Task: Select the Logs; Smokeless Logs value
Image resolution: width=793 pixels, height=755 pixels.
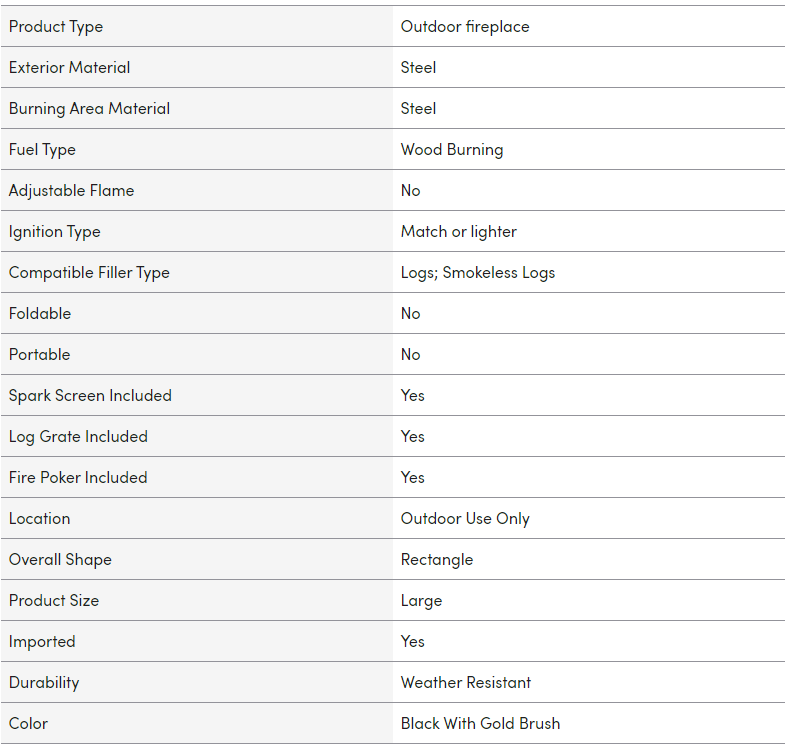Action: [x=478, y=273]
